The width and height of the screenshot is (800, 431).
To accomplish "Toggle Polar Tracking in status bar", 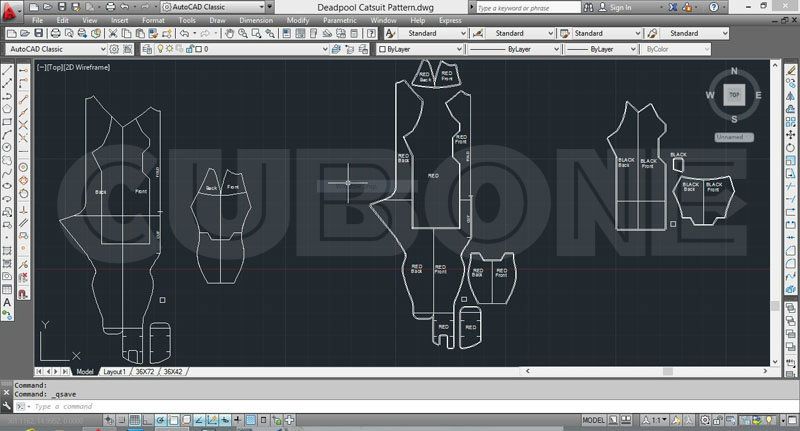I will click(160, 420).
